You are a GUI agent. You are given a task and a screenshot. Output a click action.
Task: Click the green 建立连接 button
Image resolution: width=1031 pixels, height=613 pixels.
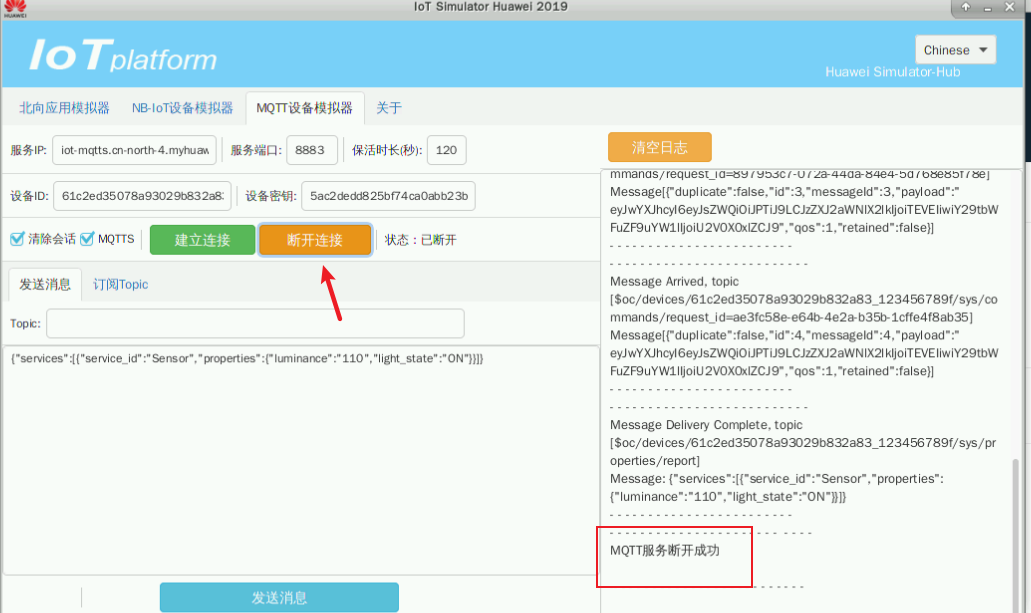[x=203, y=240]
